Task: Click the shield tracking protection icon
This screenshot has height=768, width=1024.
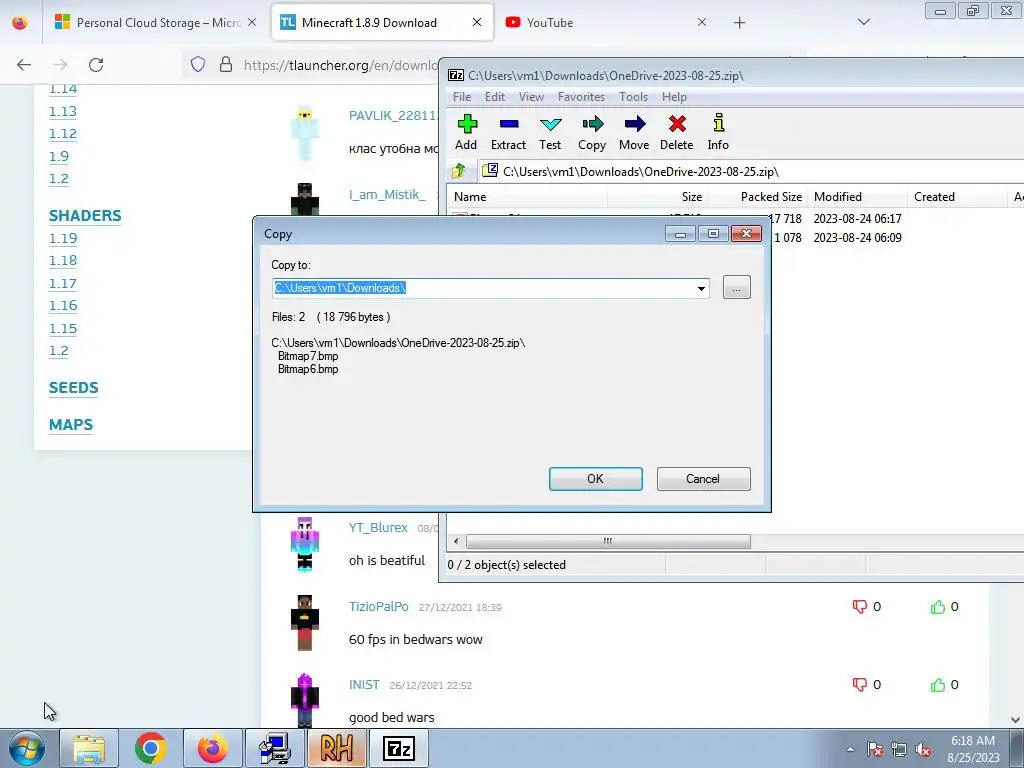Action: 198,64
